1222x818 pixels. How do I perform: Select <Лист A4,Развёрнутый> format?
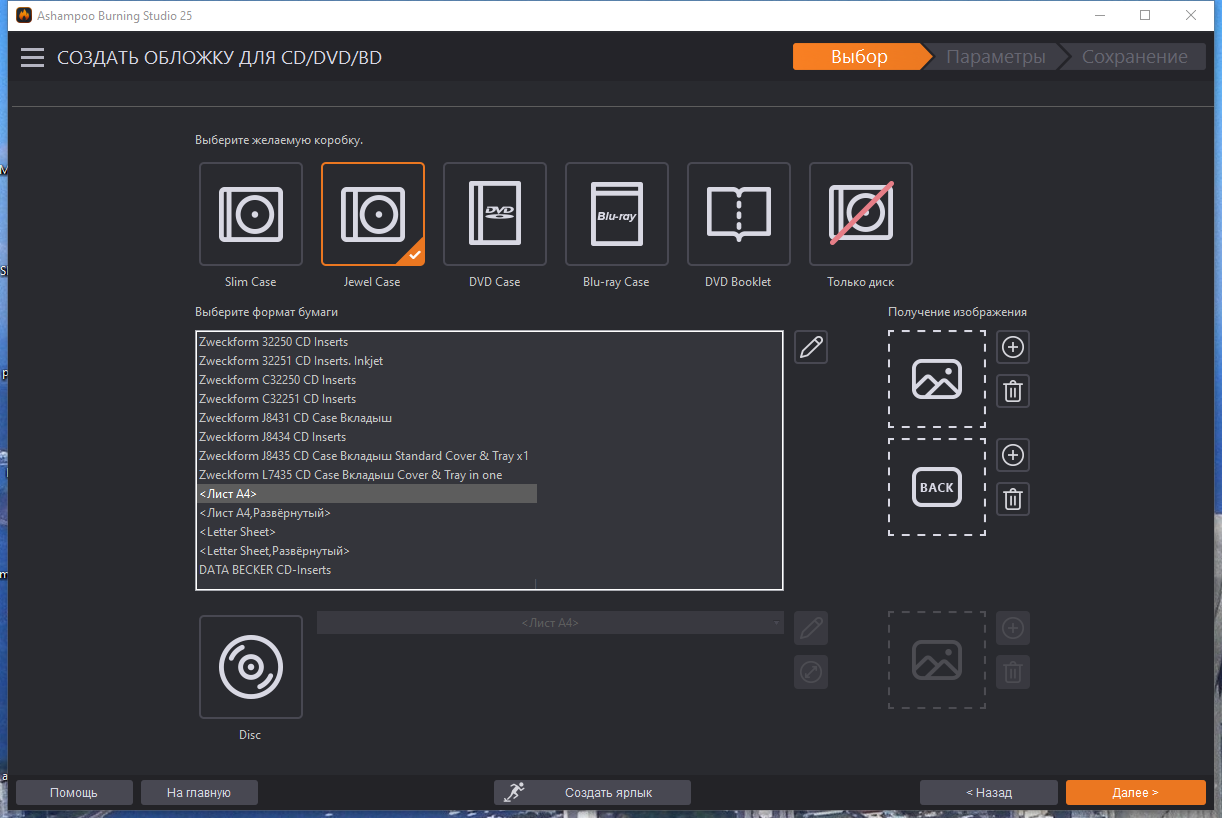pyautogui.click(x=367, y=513)
